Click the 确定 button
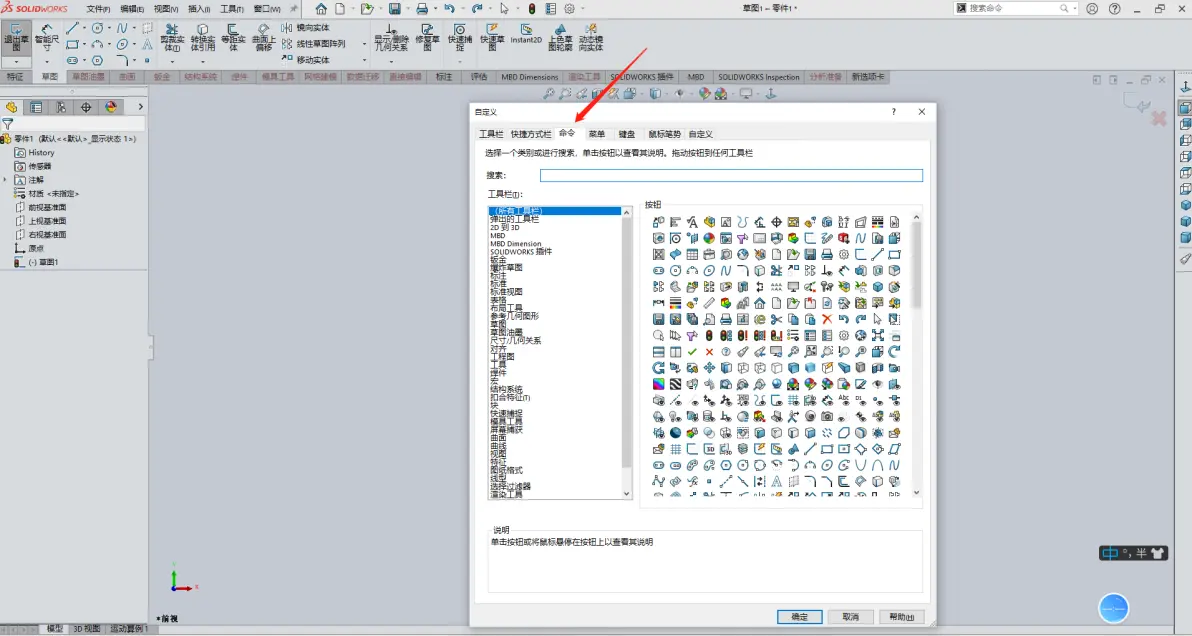 [799, 616]
